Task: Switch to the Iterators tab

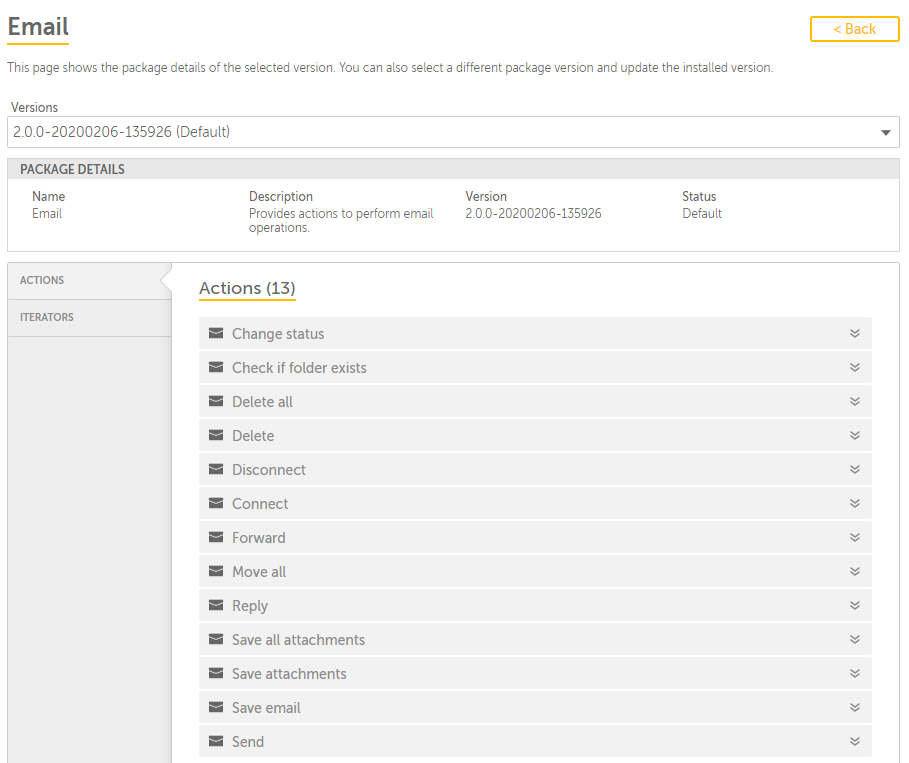Action: coord(90,318)
